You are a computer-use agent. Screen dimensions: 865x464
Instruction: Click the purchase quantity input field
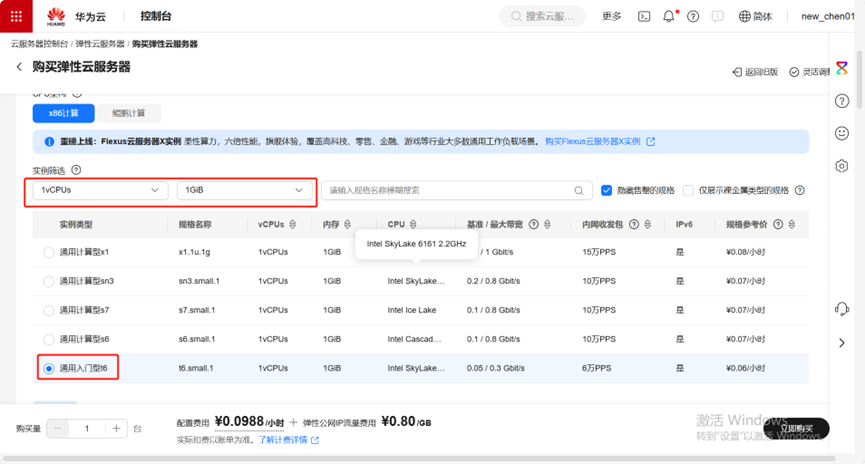[87, 429]
